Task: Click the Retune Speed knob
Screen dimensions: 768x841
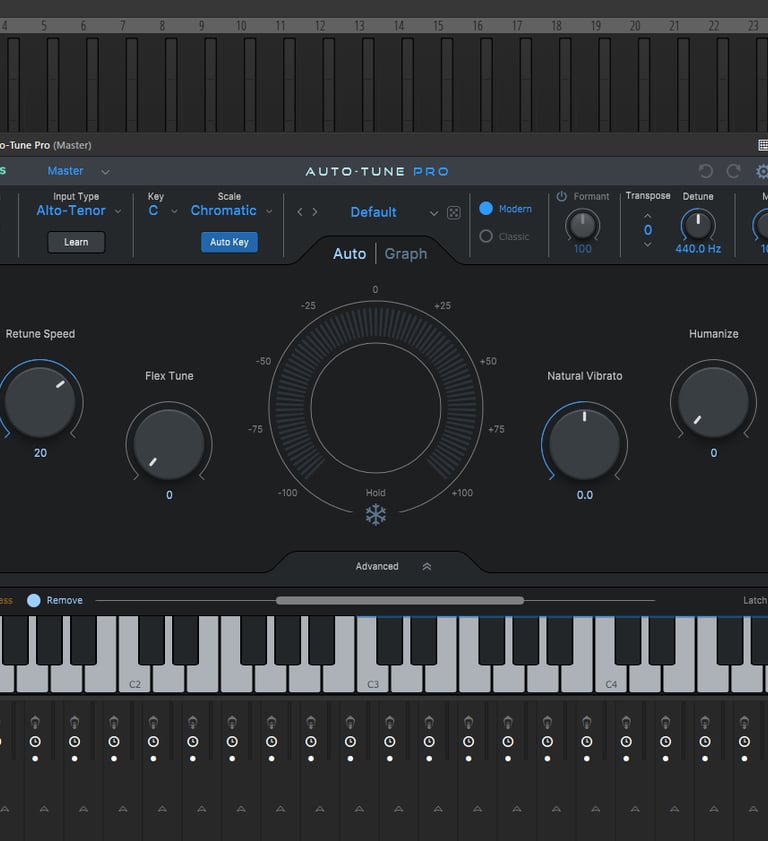Action: pyautogui.click(x=40, y=402)
